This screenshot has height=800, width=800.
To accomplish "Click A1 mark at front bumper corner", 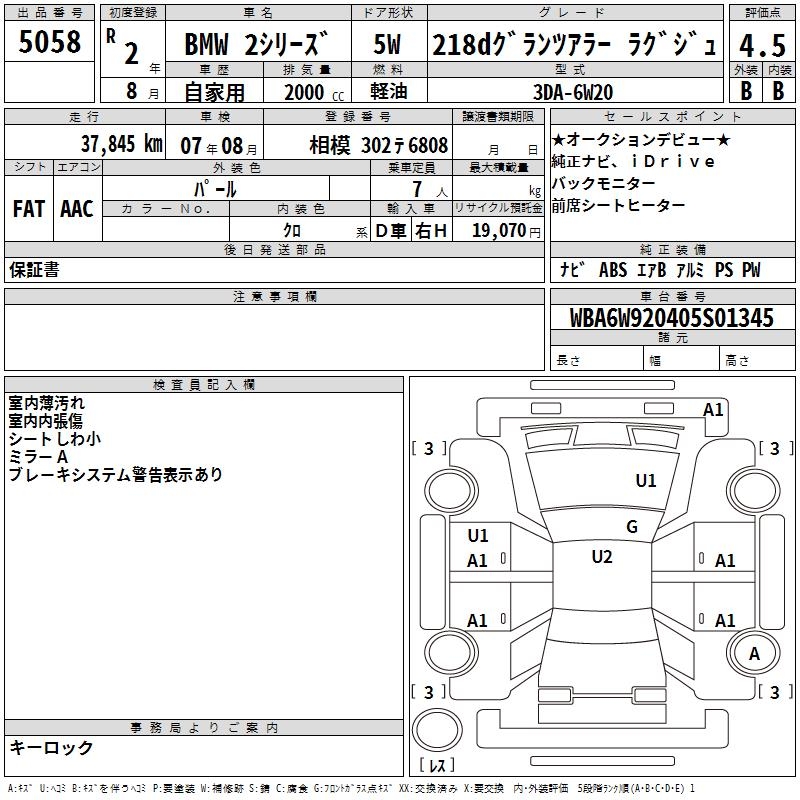I will click(x=713, y=410).
